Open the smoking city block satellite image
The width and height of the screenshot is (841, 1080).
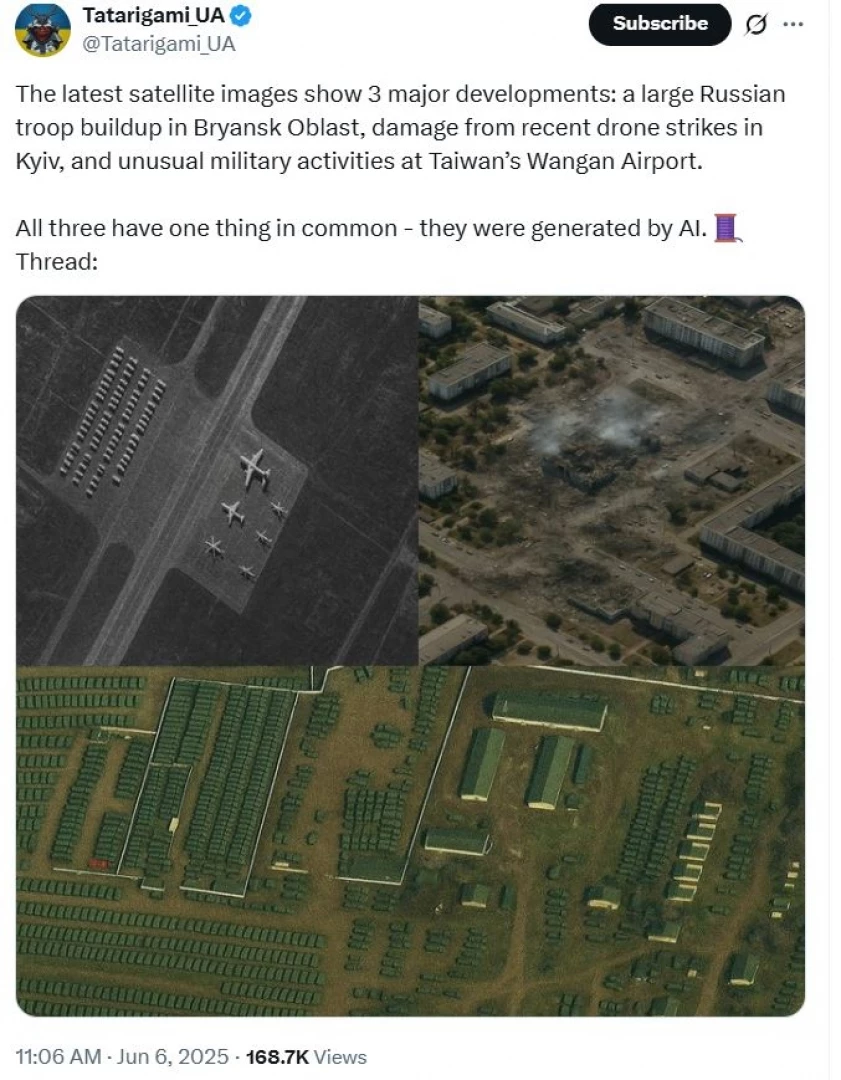[612, 480]
